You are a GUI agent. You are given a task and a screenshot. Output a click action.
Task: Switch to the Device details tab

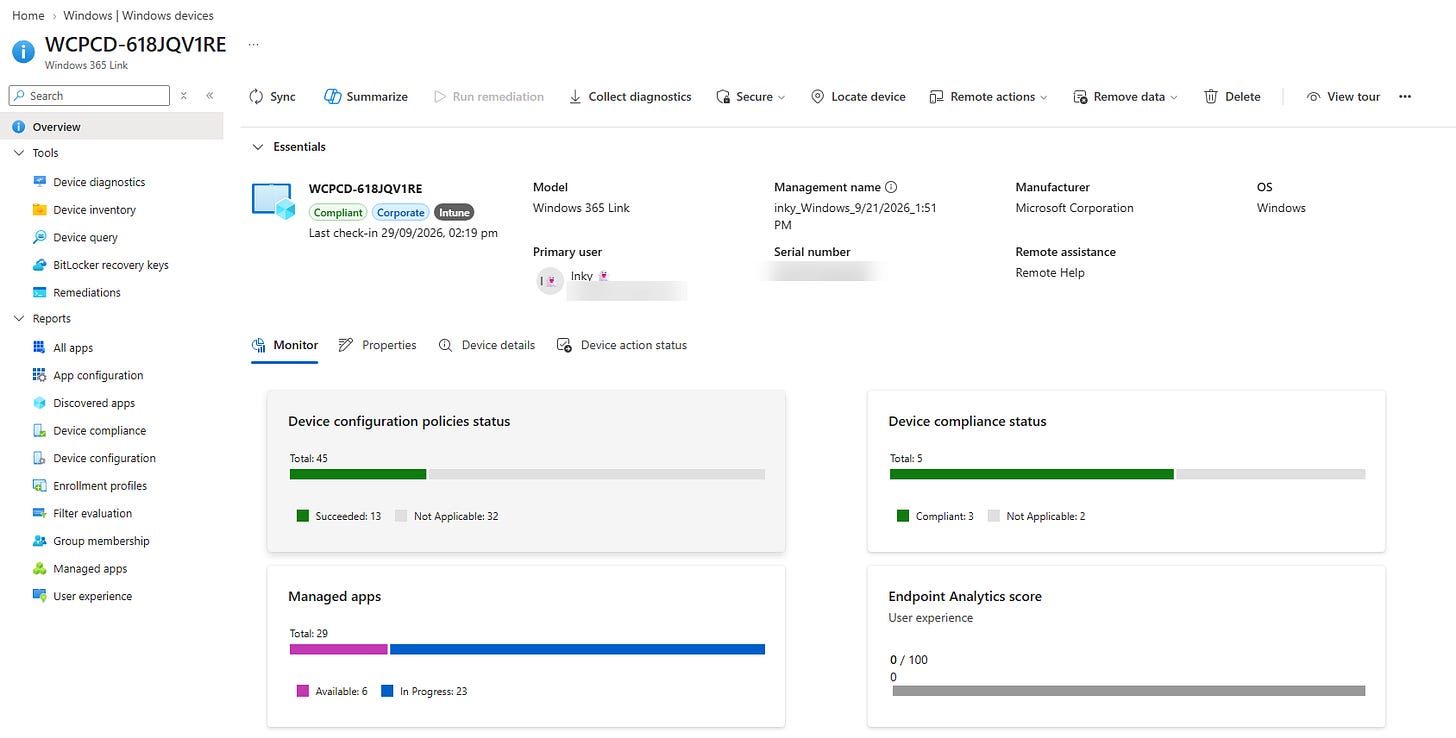[x=487, y=345]
